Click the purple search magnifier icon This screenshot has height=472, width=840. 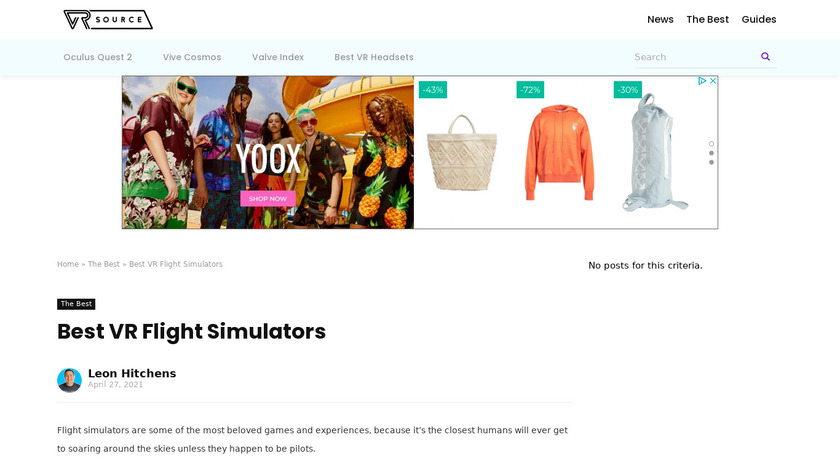click(765, 57)
